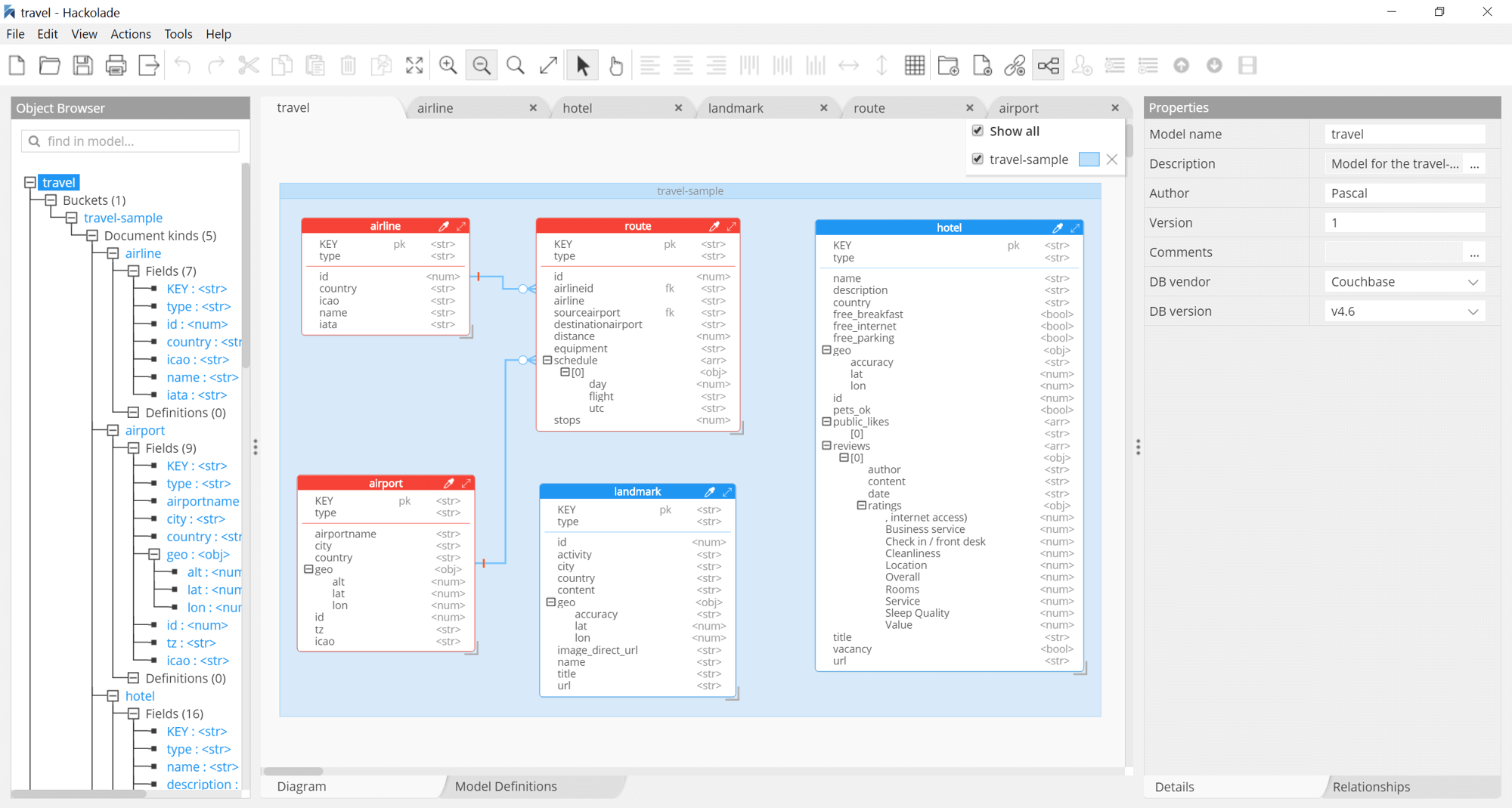Open a model with folder icon

(50, 66)
